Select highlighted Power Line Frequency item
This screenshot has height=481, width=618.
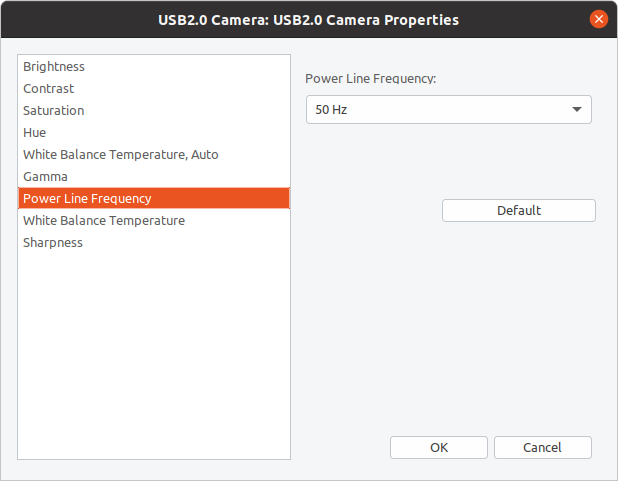tap(154, 198)
